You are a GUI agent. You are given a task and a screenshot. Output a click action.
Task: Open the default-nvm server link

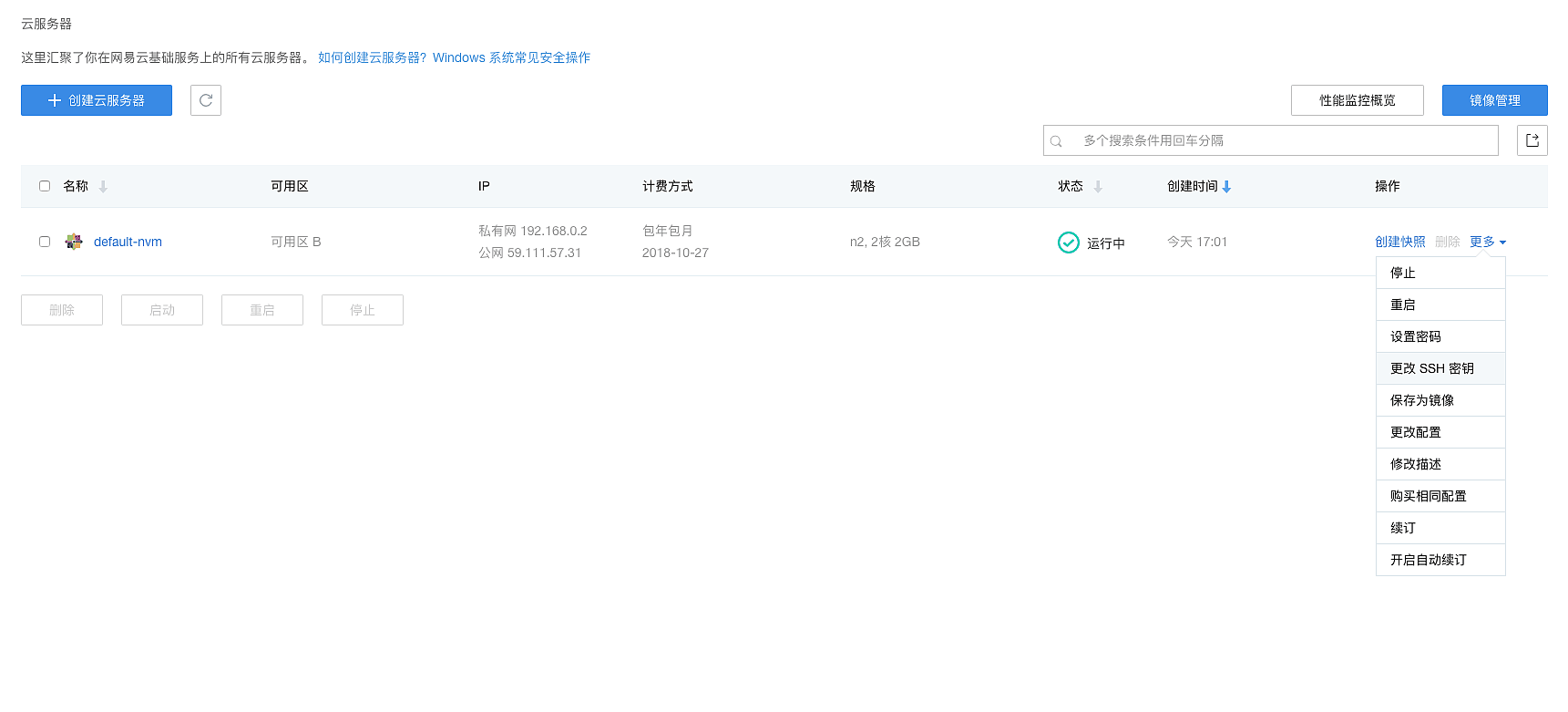pos(128,242)
